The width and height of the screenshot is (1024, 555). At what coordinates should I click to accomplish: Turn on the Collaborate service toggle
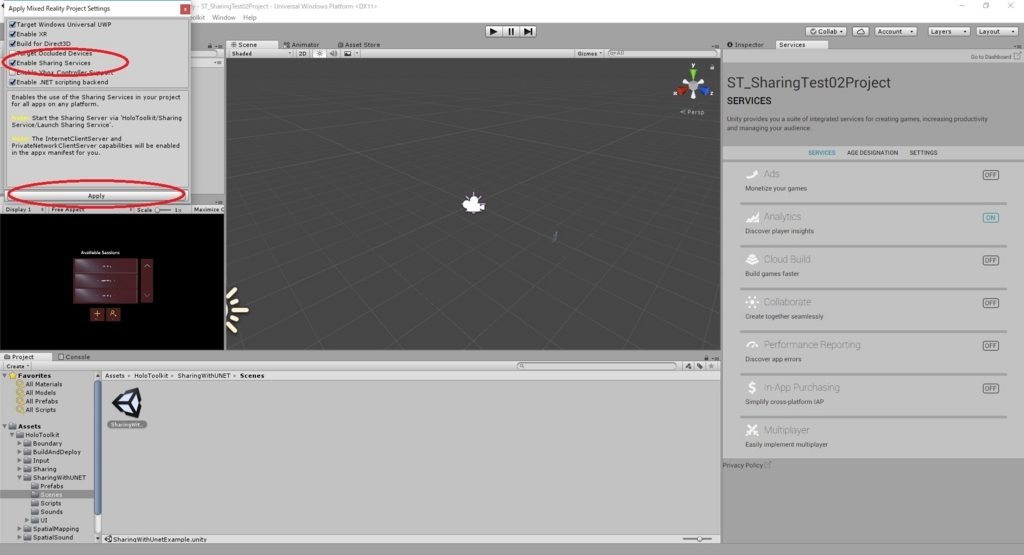tap(991, 303)
